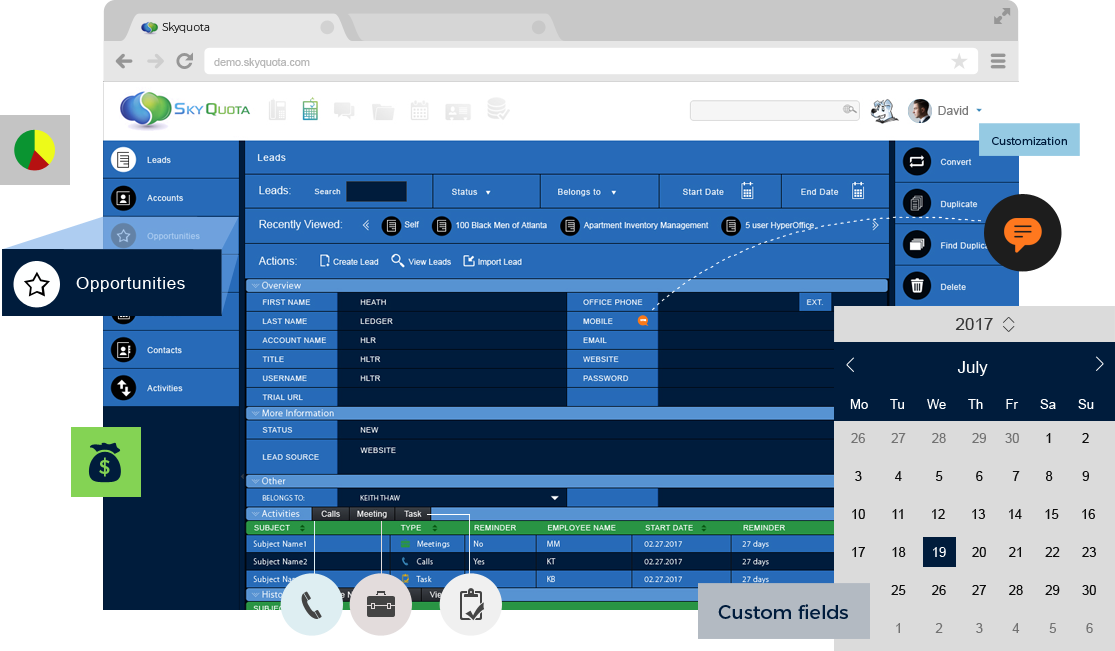Screen dimensions: 1115x651
Task: Open the Status dropdown filter
Action: click(471, 192)
